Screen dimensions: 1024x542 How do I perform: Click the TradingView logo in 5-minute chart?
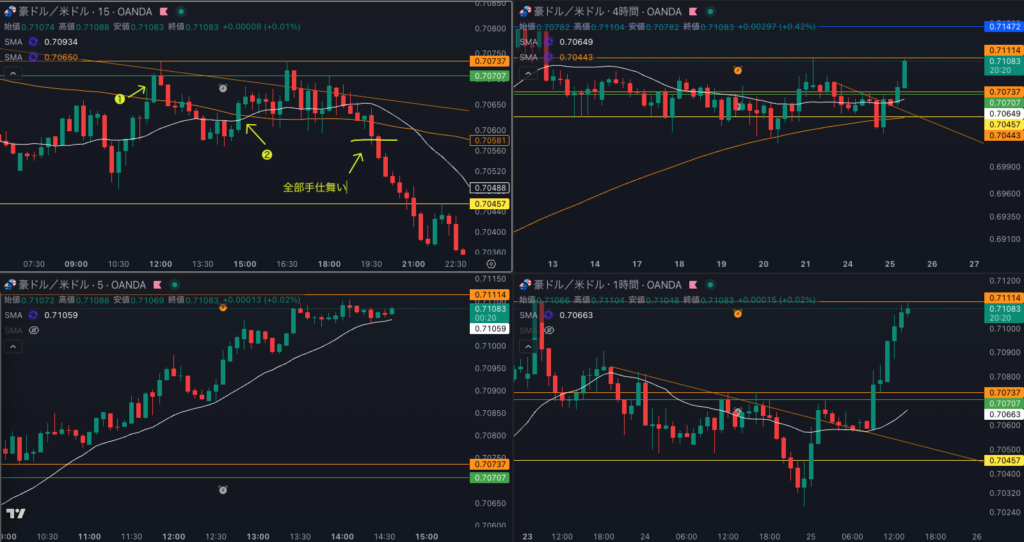pos(16,514)
